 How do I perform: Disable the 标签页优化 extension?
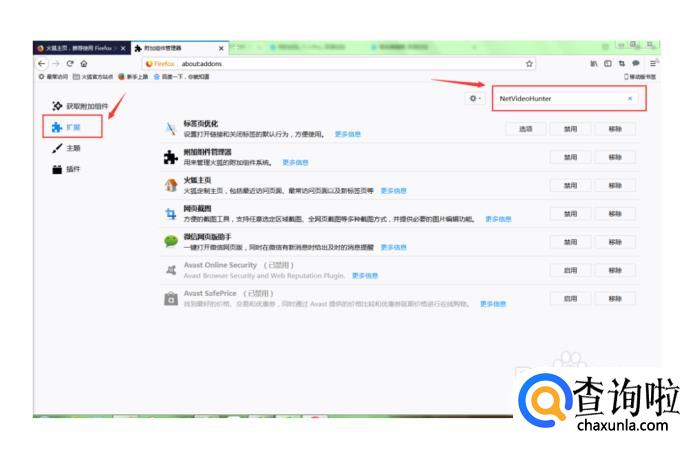pos(571,129)
